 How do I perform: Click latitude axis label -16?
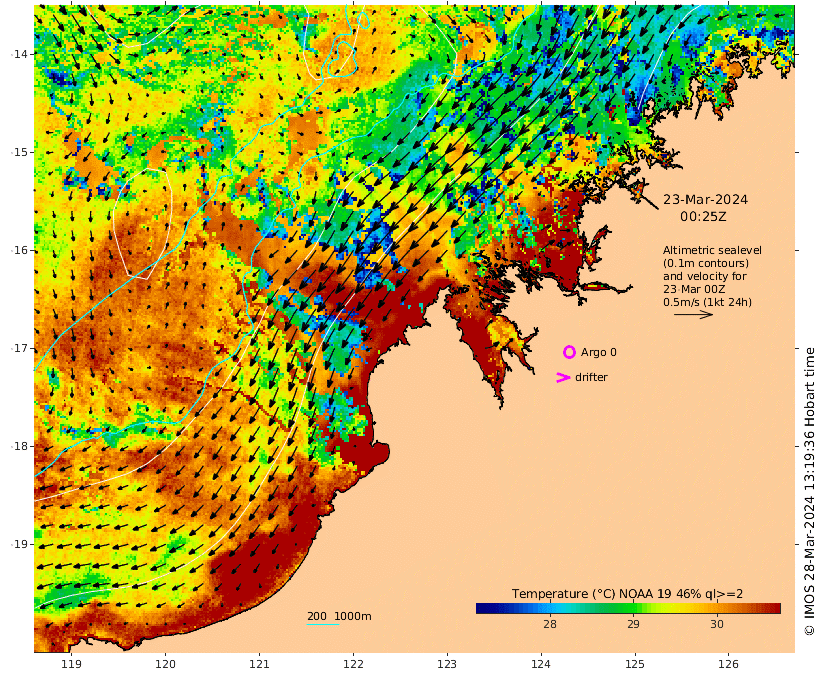pos(19,250)
